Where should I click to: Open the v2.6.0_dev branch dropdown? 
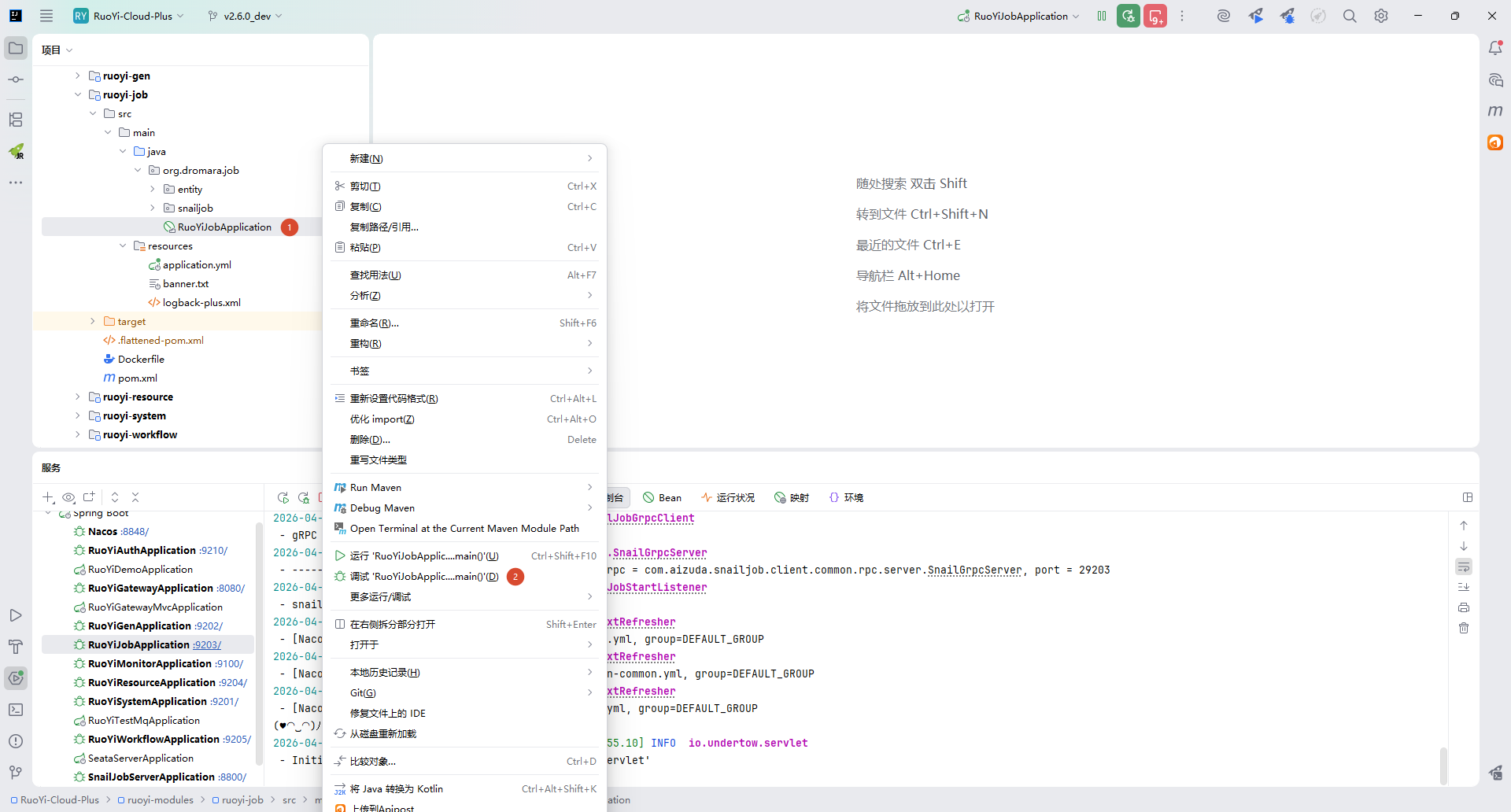[245, 16]
